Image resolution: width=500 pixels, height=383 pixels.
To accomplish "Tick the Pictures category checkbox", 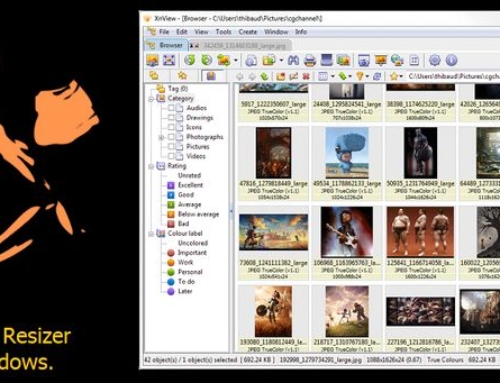I will (x=171, y=147).
